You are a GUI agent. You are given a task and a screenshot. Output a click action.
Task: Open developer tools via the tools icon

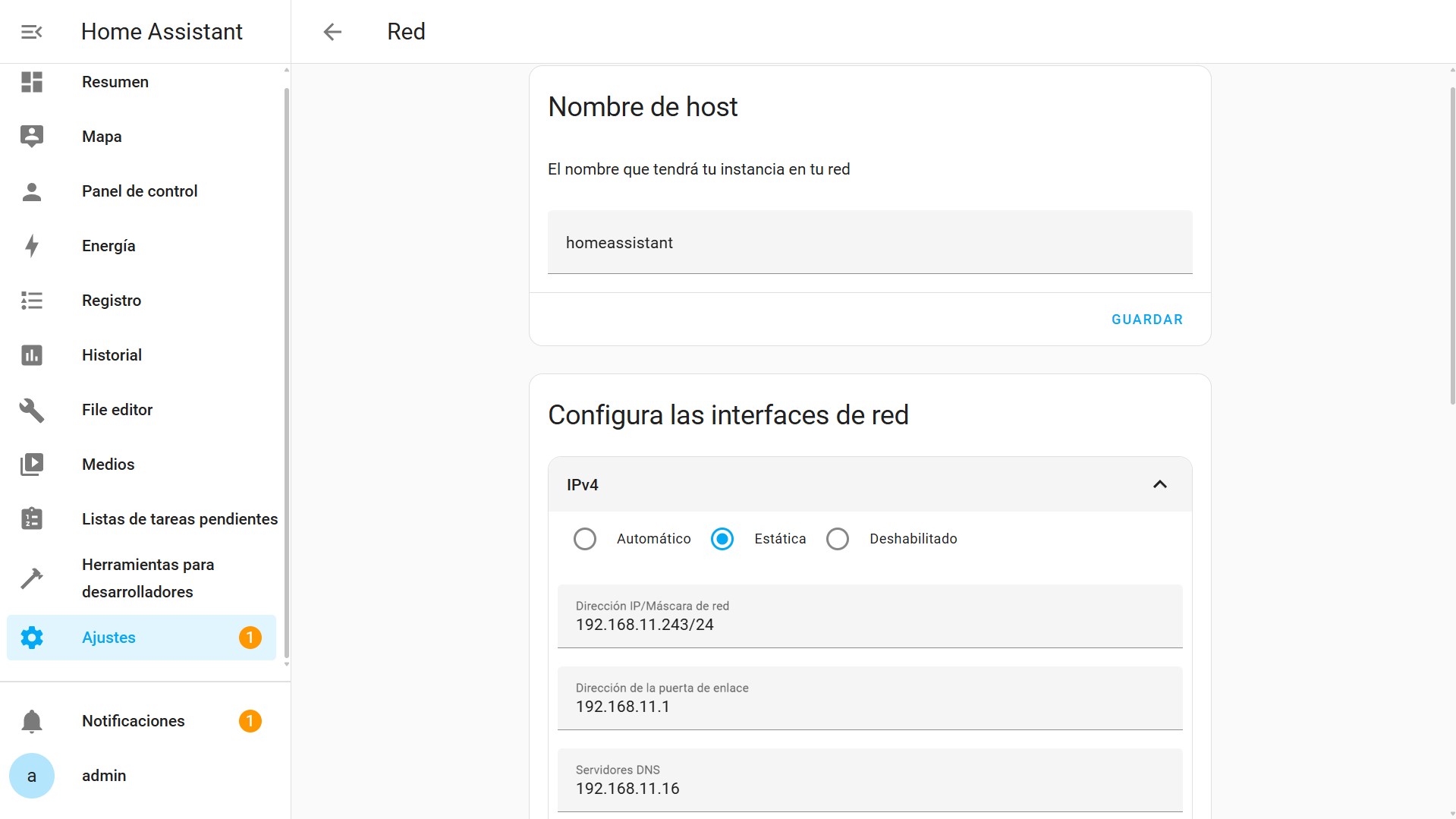[31, 578]
